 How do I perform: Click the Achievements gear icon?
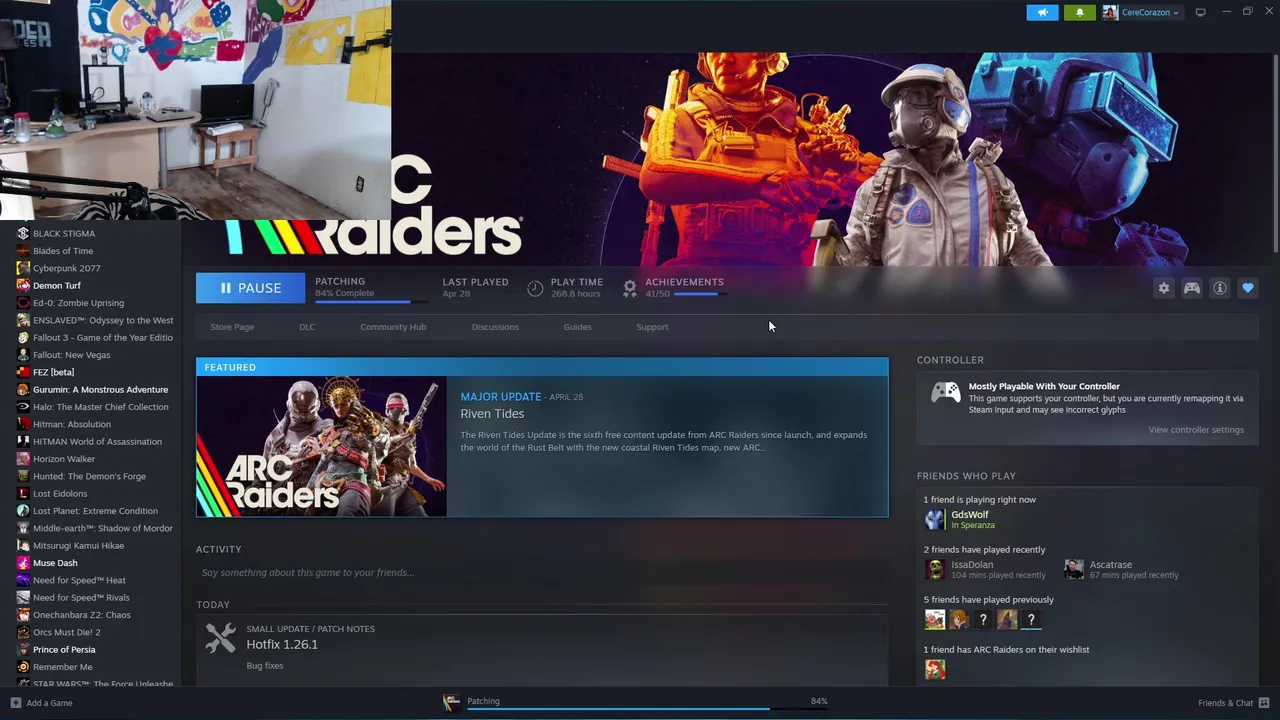click(629, 288)
